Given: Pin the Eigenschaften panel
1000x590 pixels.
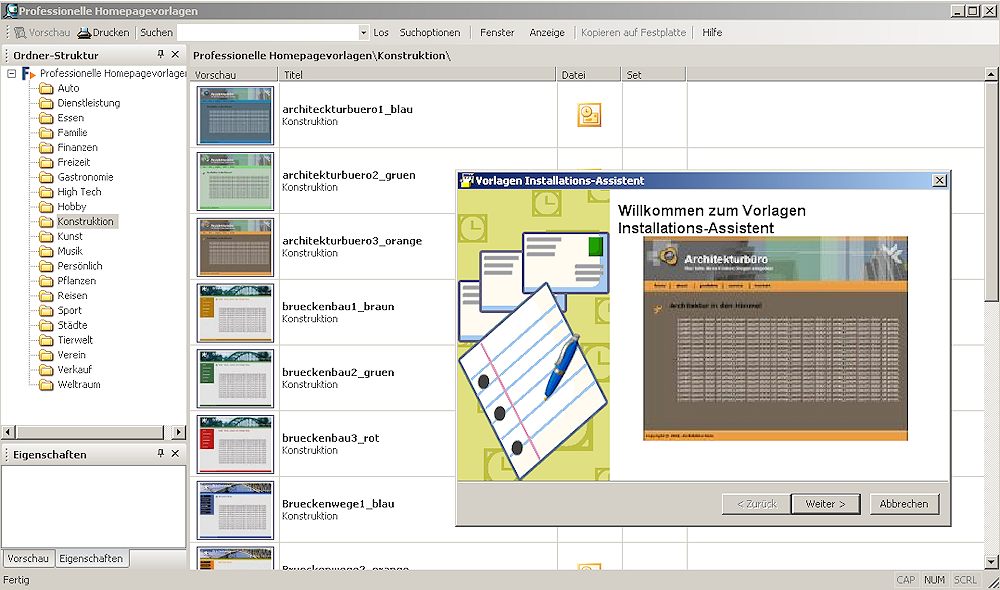Looking at the screenshot, I should coord(161,454).
